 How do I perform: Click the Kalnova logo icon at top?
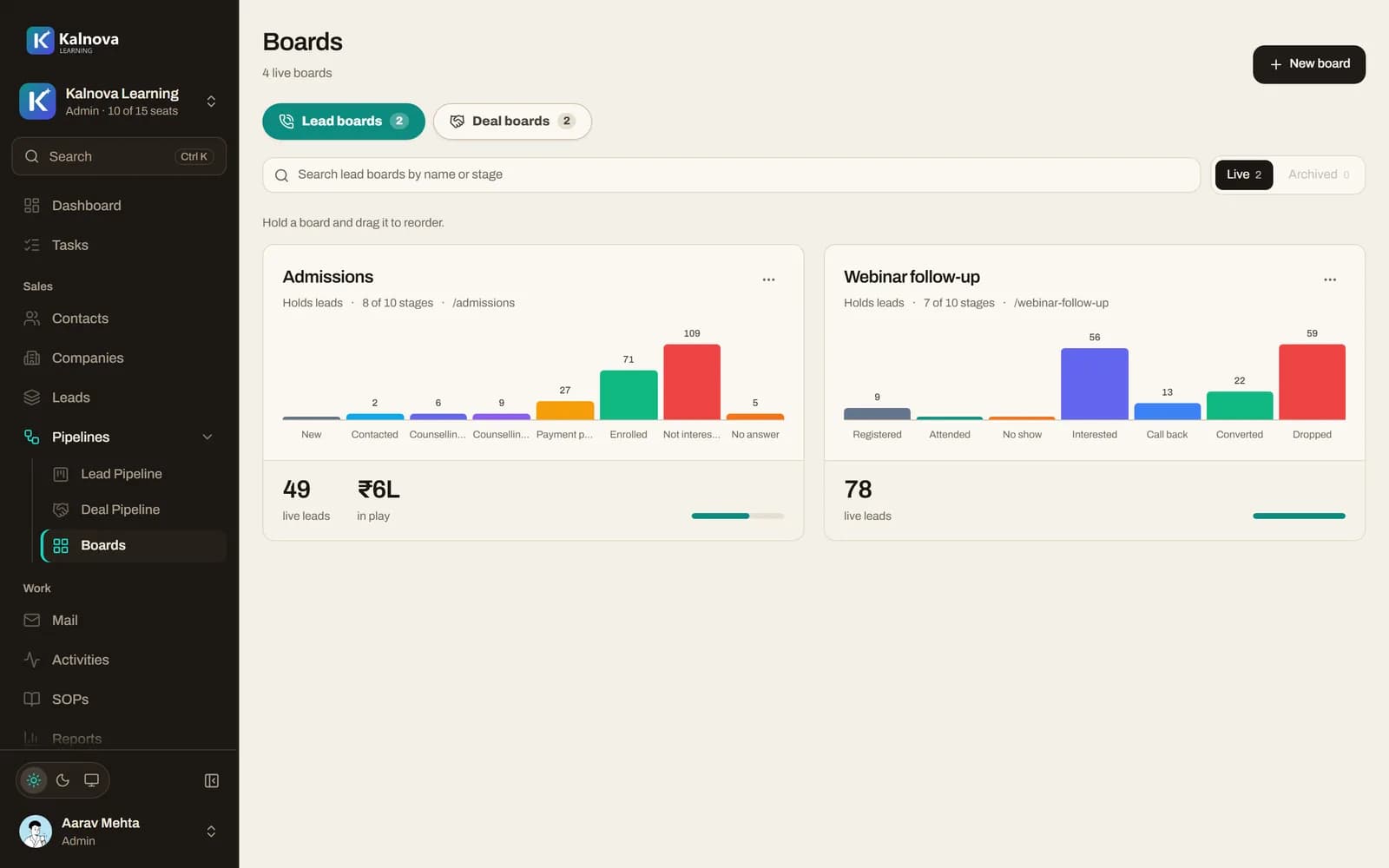coord(40,40)
